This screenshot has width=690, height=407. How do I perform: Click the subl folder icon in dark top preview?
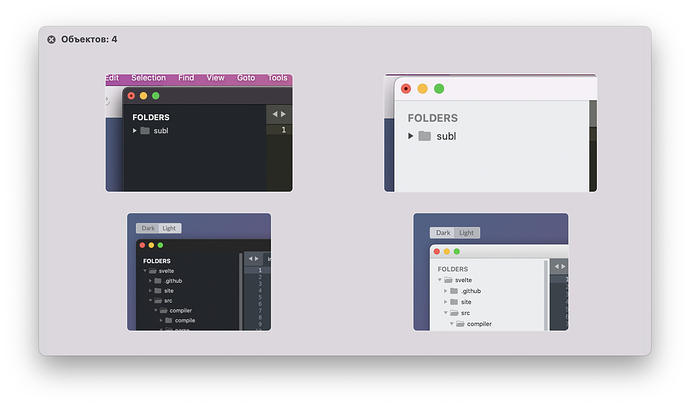tap(145, 131)
